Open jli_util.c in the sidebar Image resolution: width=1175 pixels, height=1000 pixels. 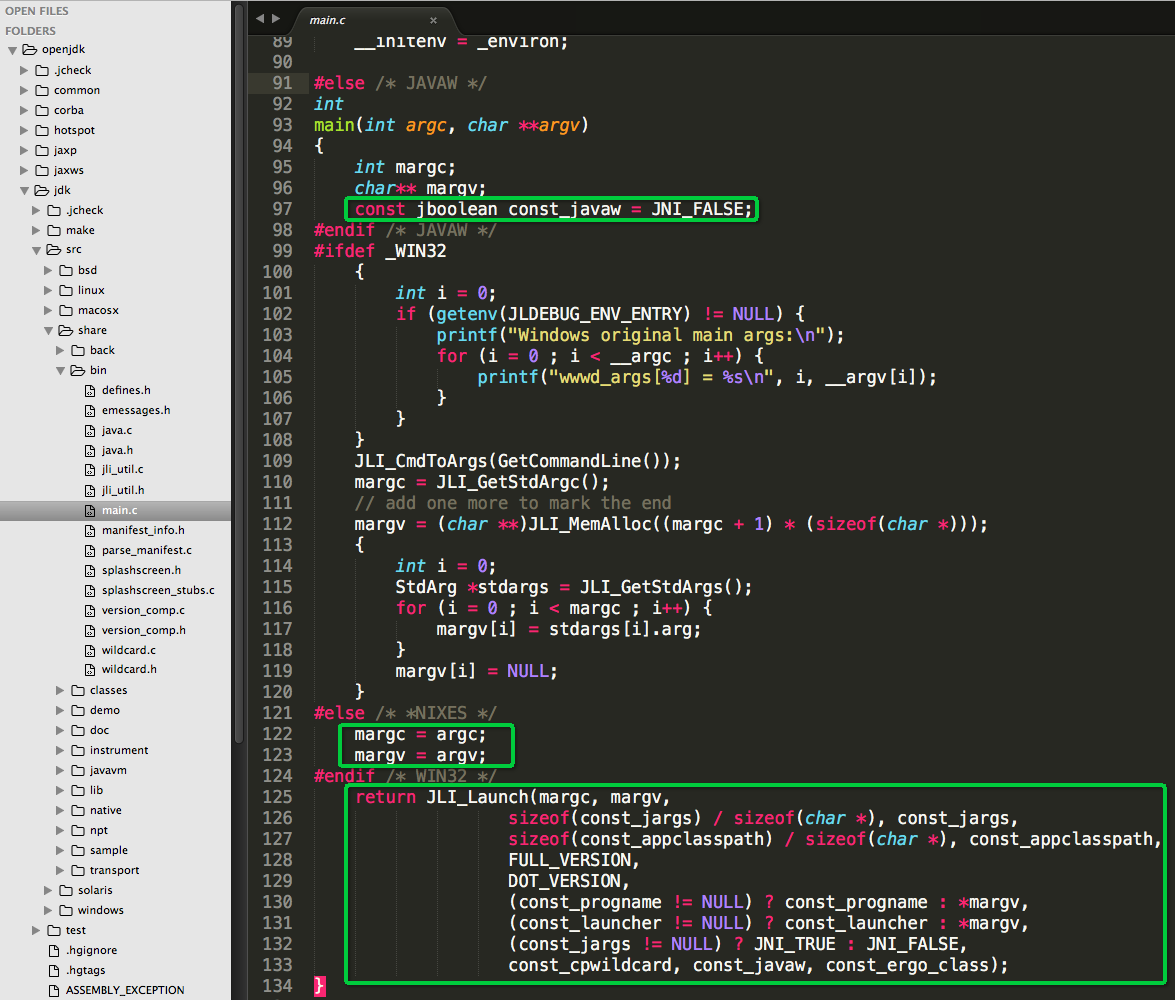[122, 469]
